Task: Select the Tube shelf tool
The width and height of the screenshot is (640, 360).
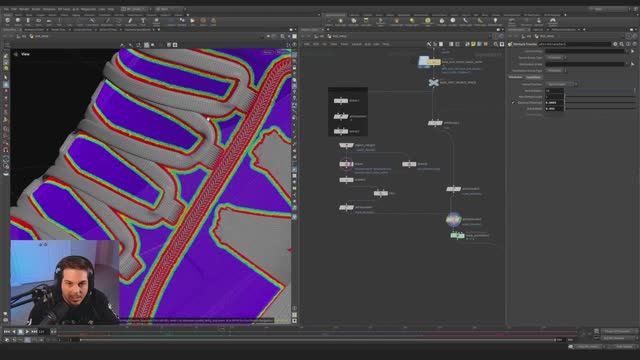Action: coord(28,21)
